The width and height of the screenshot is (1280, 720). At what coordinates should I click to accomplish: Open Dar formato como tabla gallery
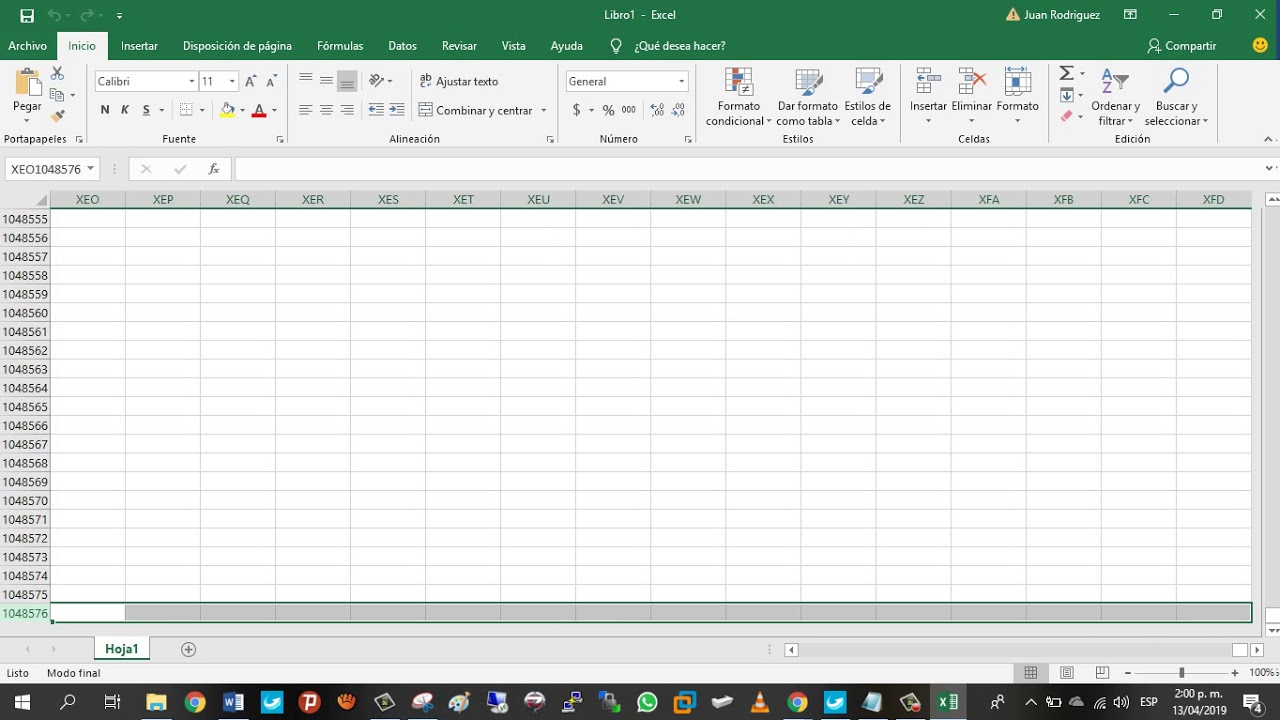click(808, 97)
